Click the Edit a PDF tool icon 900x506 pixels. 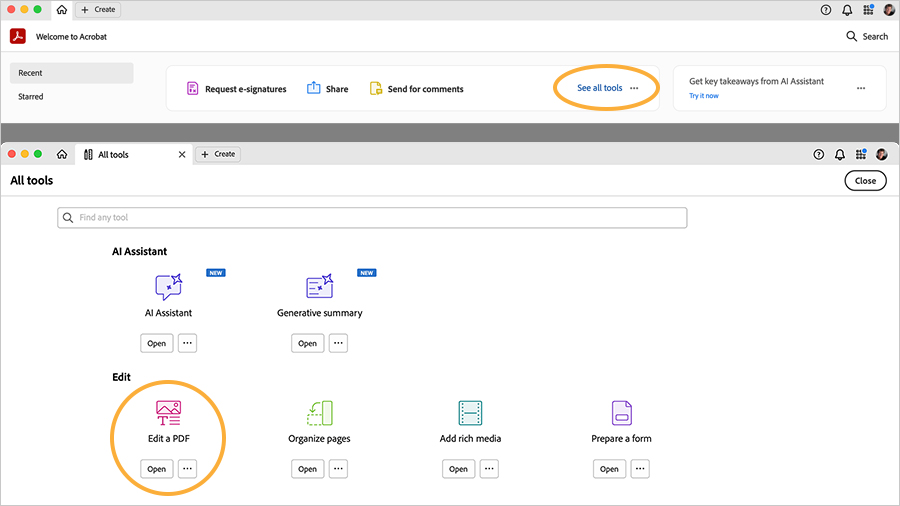168,413
